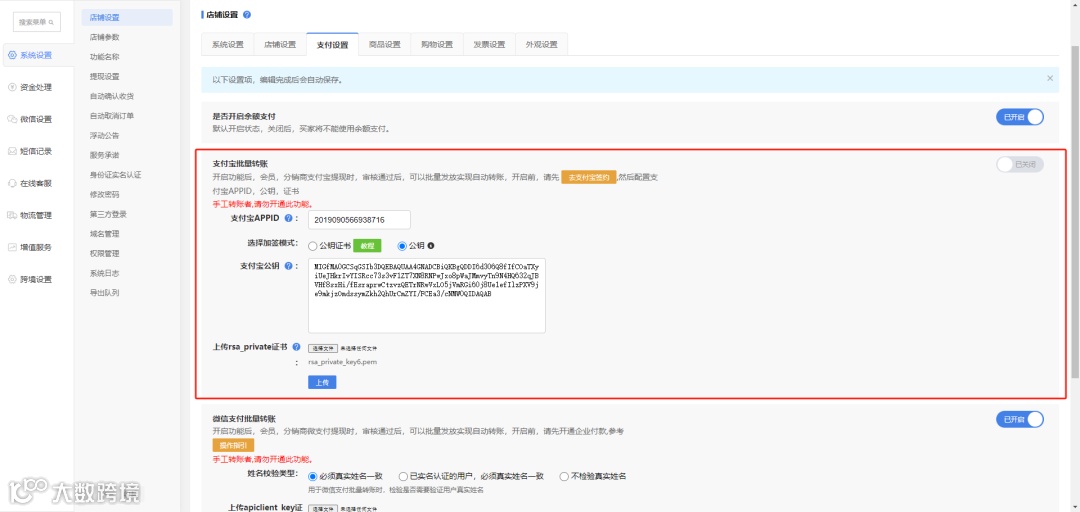Open 物流管理 sidebar section

[30, 215]
